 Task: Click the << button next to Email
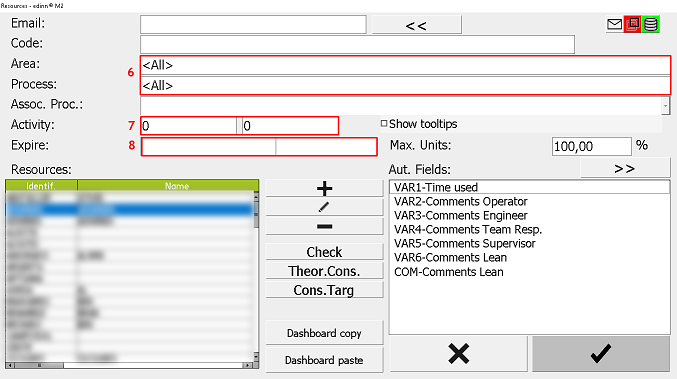(416, 25)
